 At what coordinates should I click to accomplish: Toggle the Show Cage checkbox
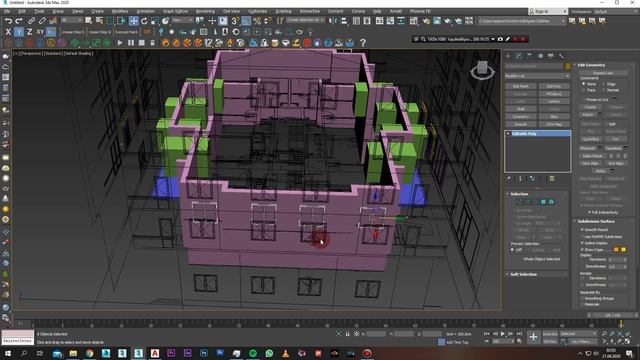(x=582, y=249)
